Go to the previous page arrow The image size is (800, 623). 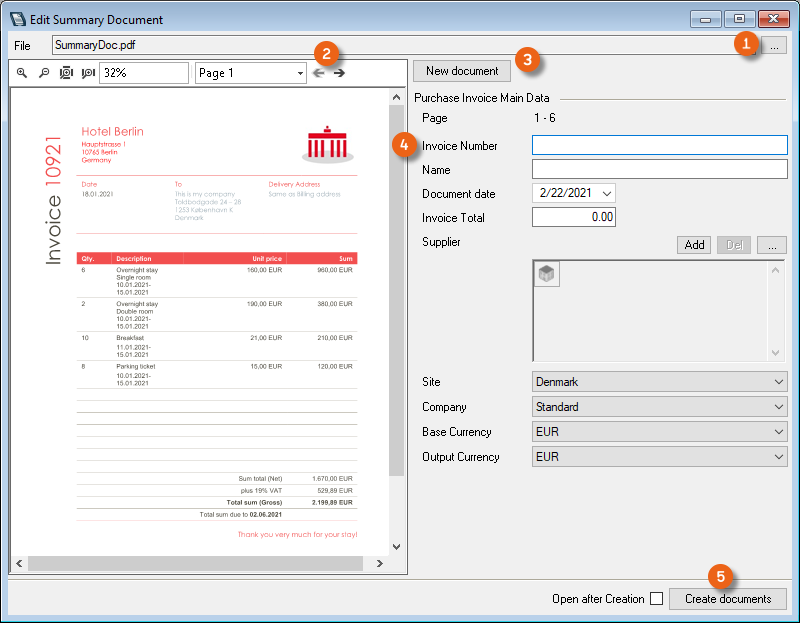point(318,73)
